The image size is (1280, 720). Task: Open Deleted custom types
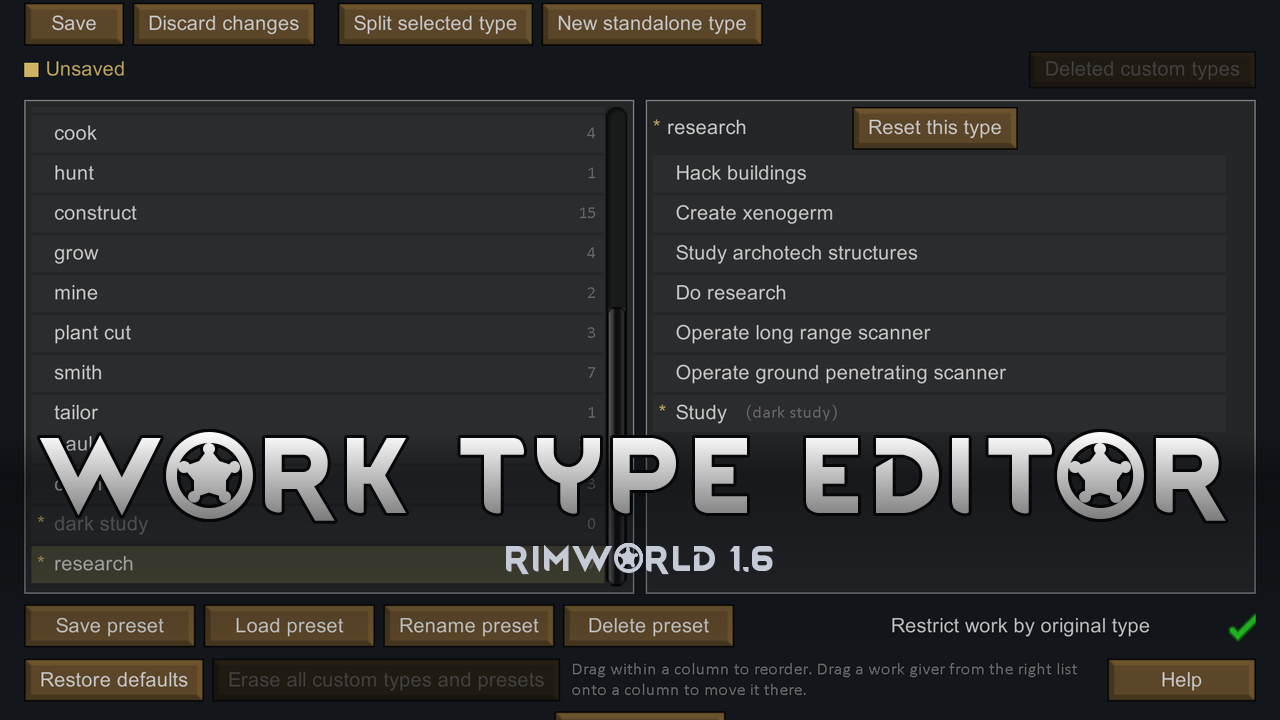1142,69
